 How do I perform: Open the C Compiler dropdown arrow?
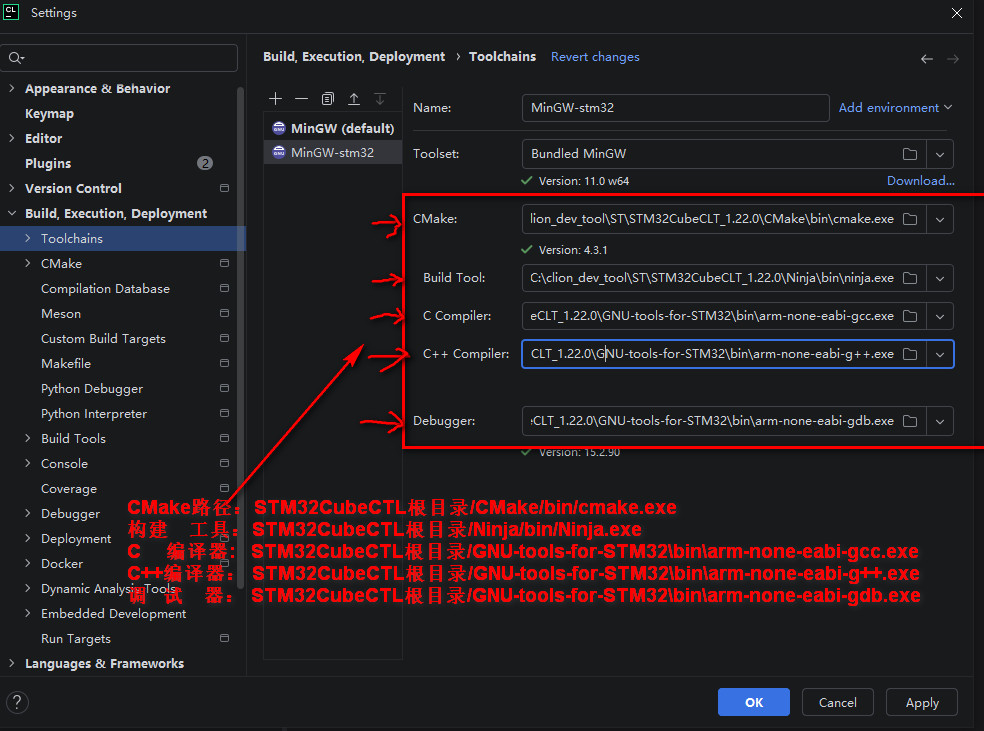click(939, 317)
